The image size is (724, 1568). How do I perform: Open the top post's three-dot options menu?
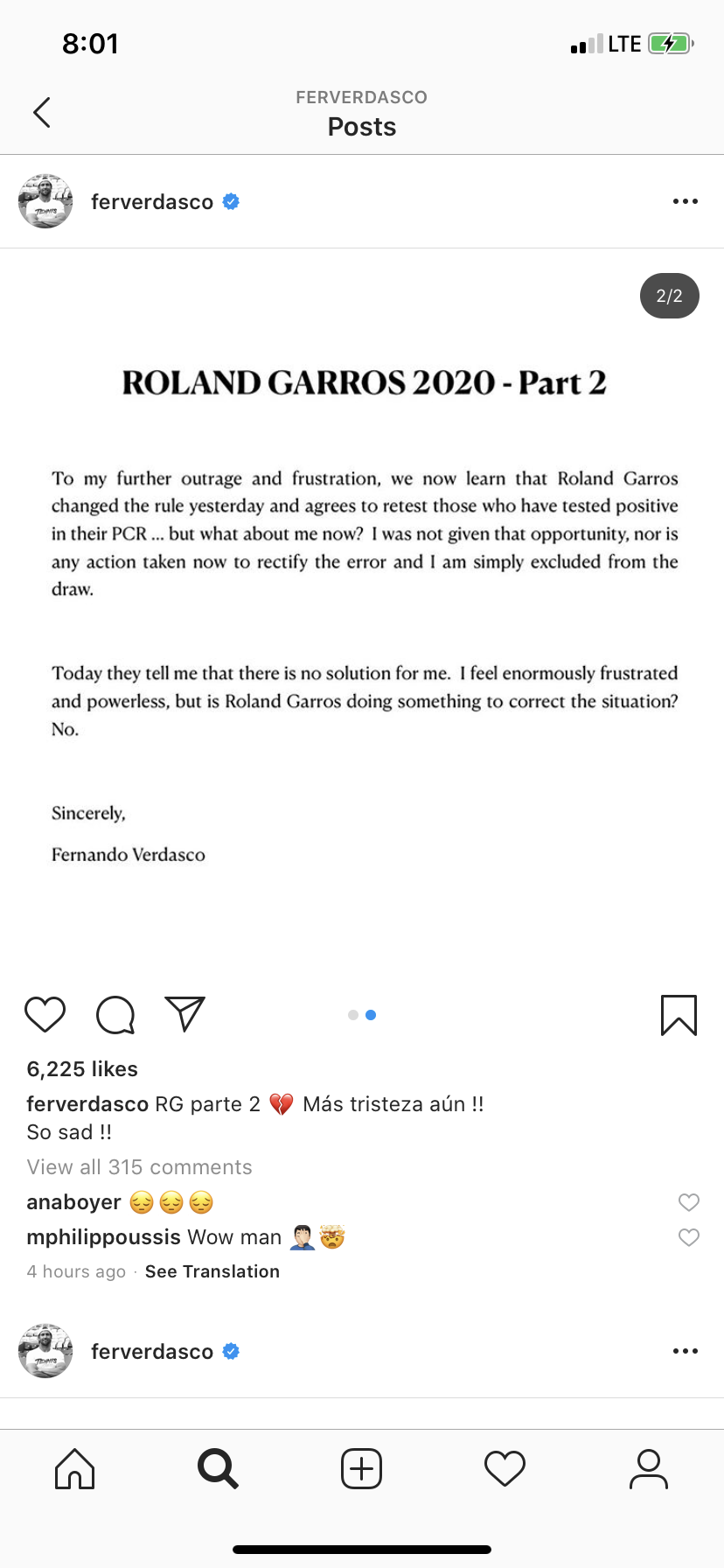686,202
